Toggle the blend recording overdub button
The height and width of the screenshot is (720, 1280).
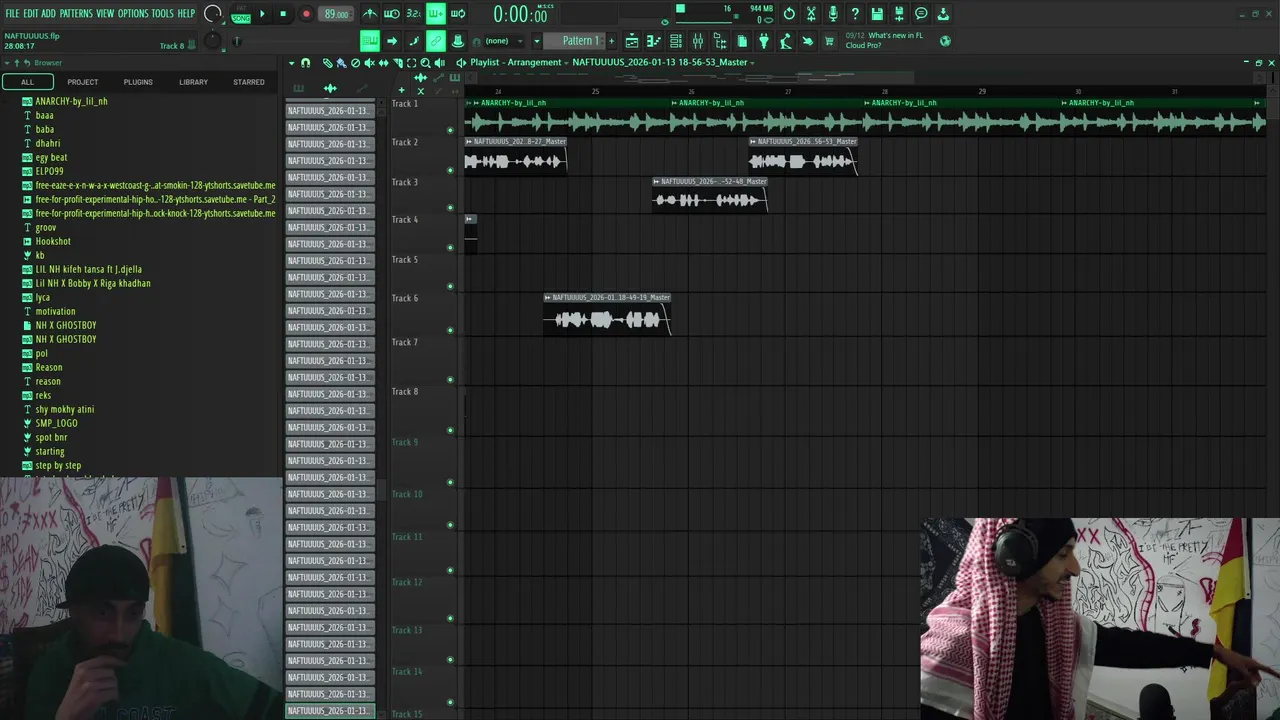coord(436,14)
